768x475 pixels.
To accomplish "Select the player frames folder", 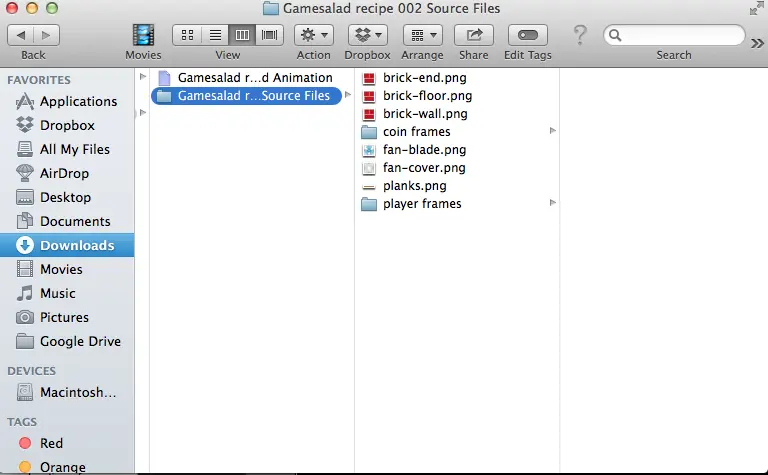I will coord(411,204).
